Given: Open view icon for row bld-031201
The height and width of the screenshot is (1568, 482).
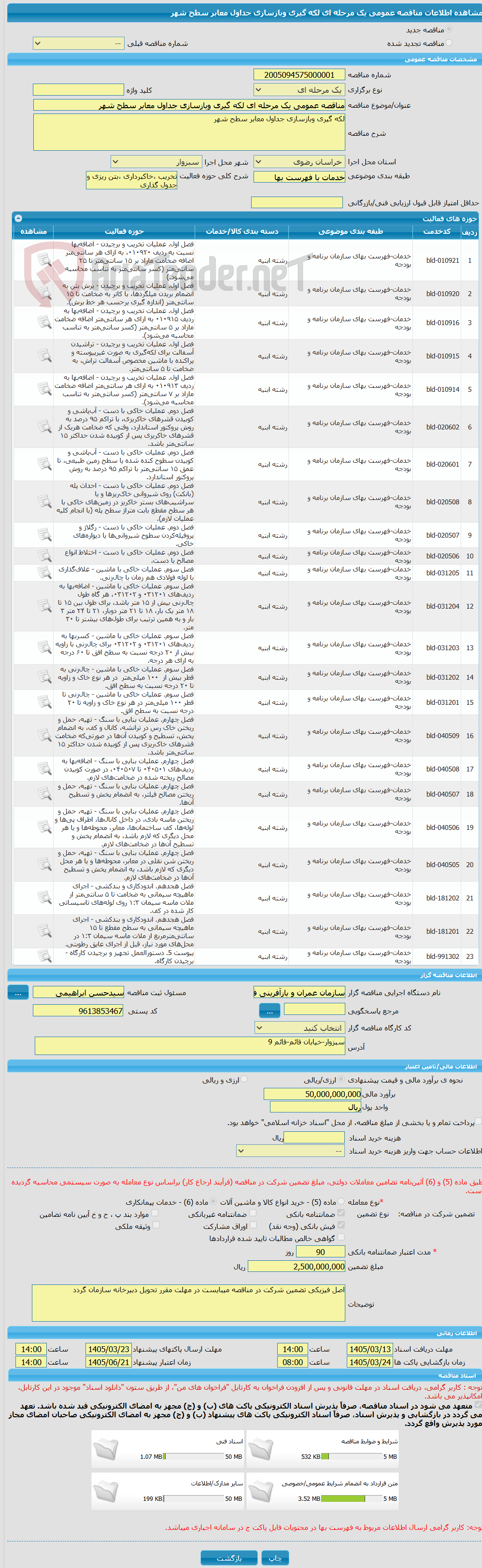Looking at the screenshot, I should tap(44, 702).
